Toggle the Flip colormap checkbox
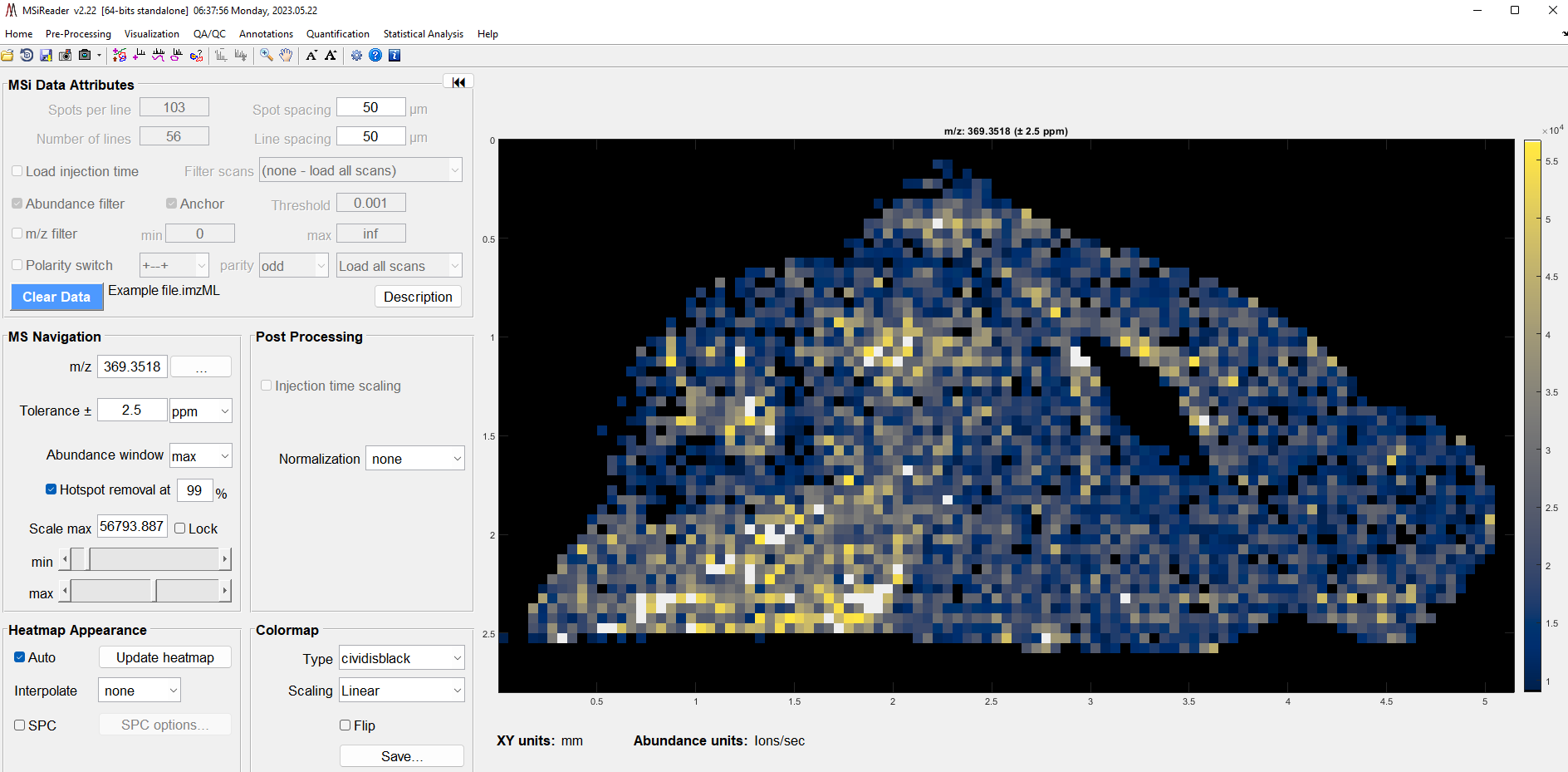This screenshot has width=1568, height=772. pyautogui.click(x=345, y=725)
